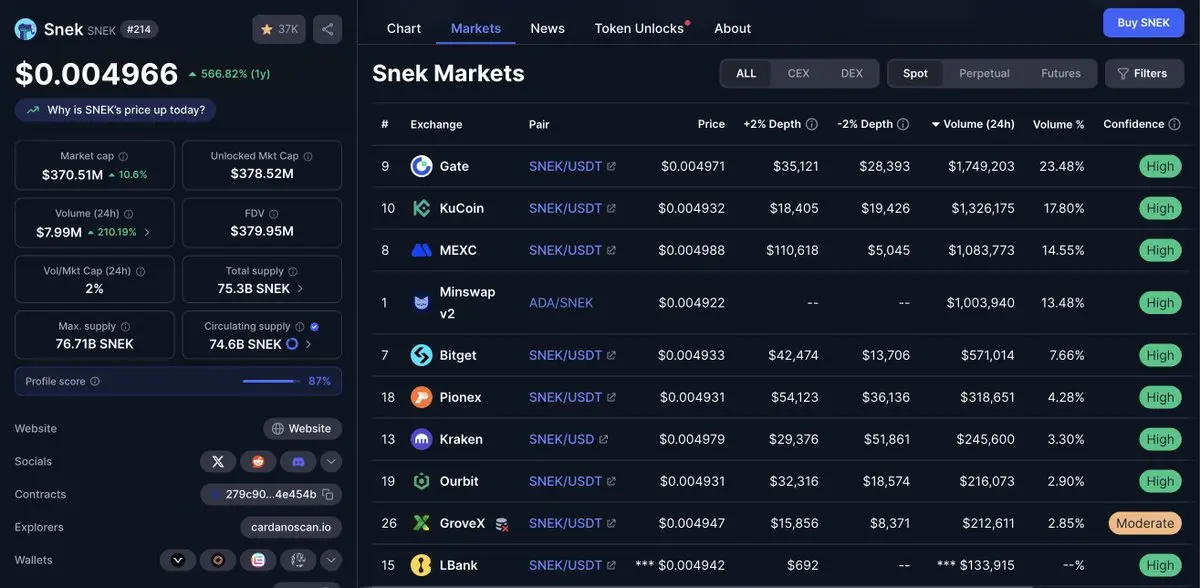This screenshot has height=588, width=1200.
Task: Click the Ourbit exchange logo
Action: (x=421, y=481)
